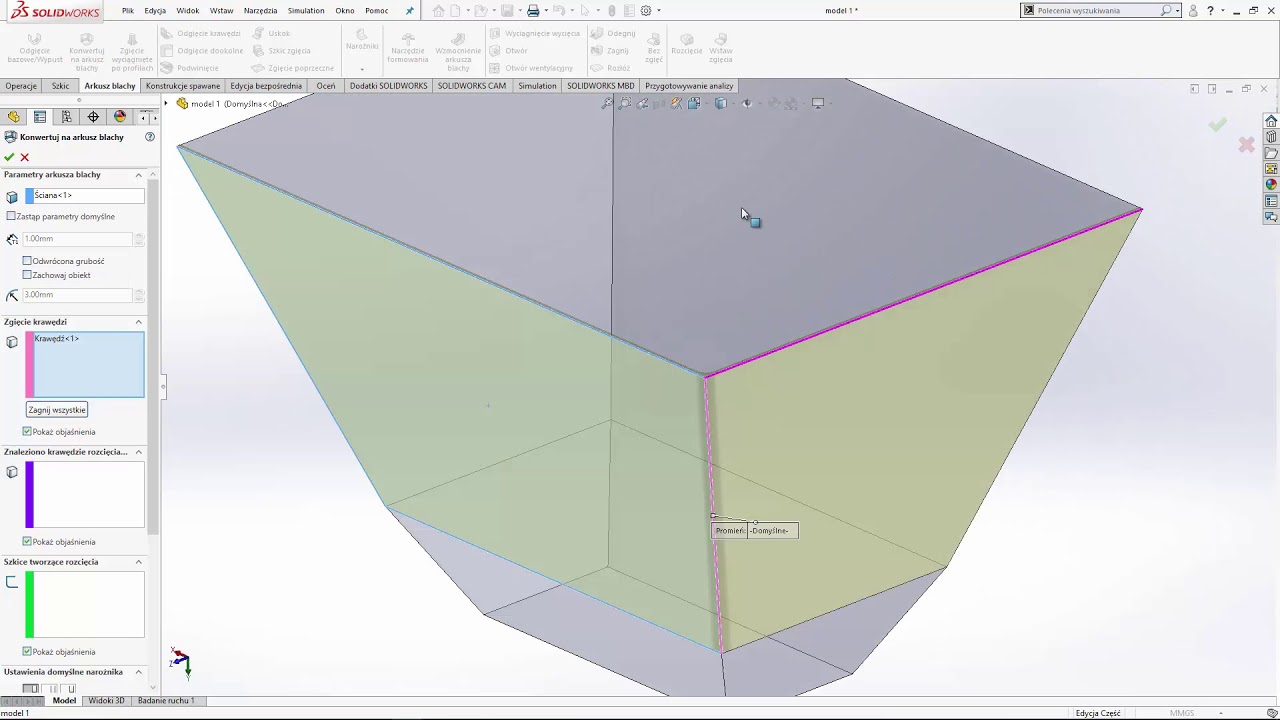Uncheck Pokaż objaśnienia under Szkice tworzące rozcięcia
The height and width of the screenshot is (720, 1280).
27,652
